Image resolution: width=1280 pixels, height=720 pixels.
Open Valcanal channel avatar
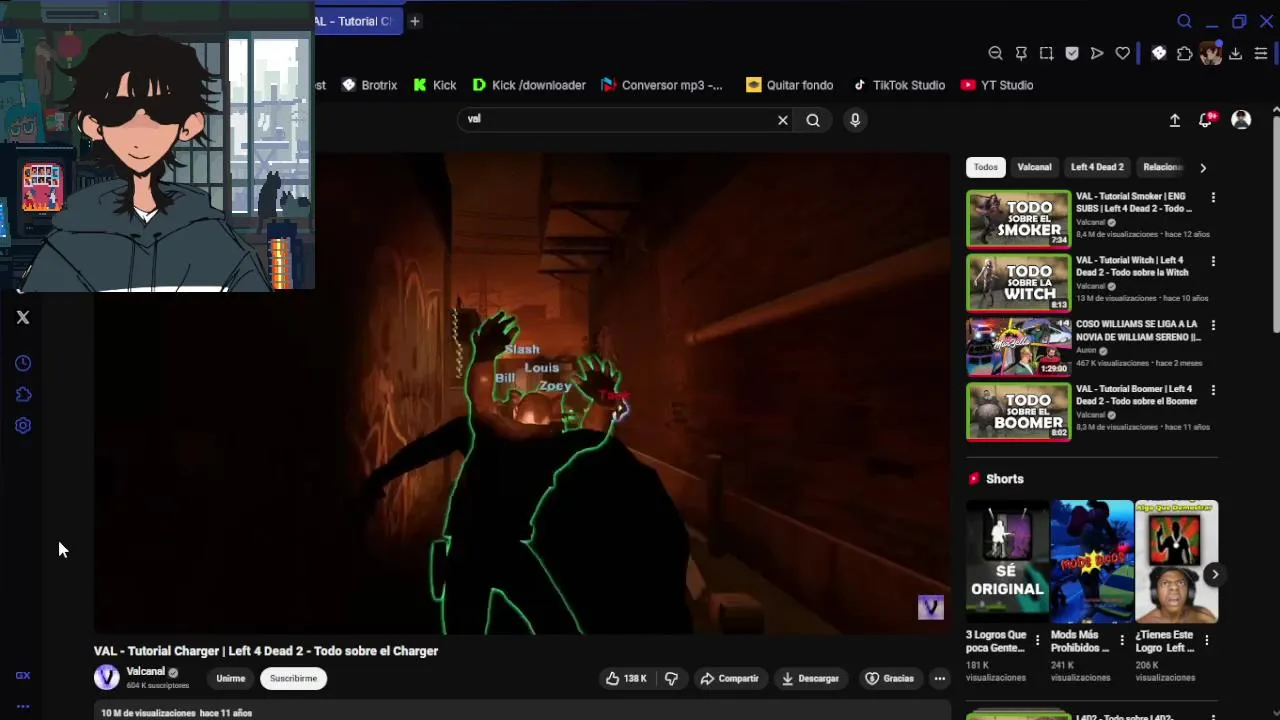[106, 678]
